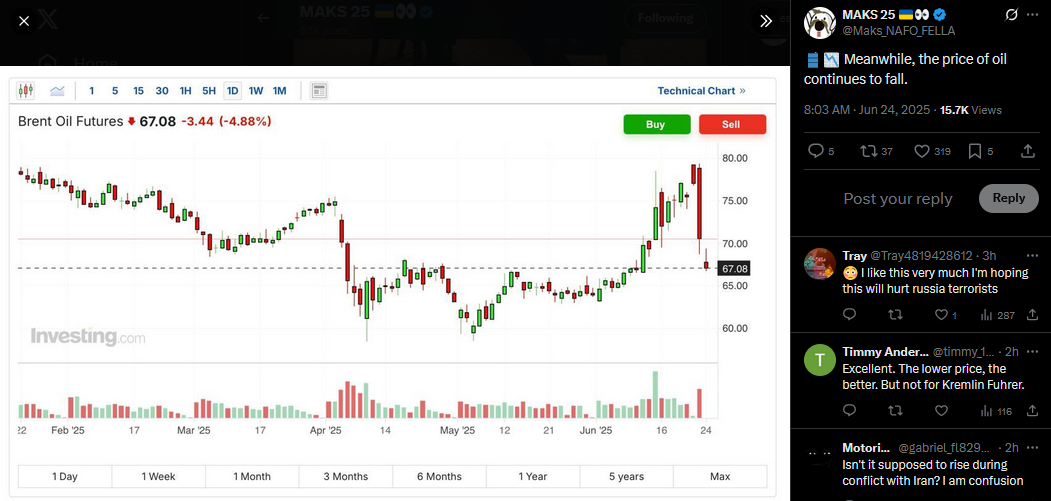Open Tray's profile avatar
This screenshot has width=1051, height=501.
click(818, 262)
